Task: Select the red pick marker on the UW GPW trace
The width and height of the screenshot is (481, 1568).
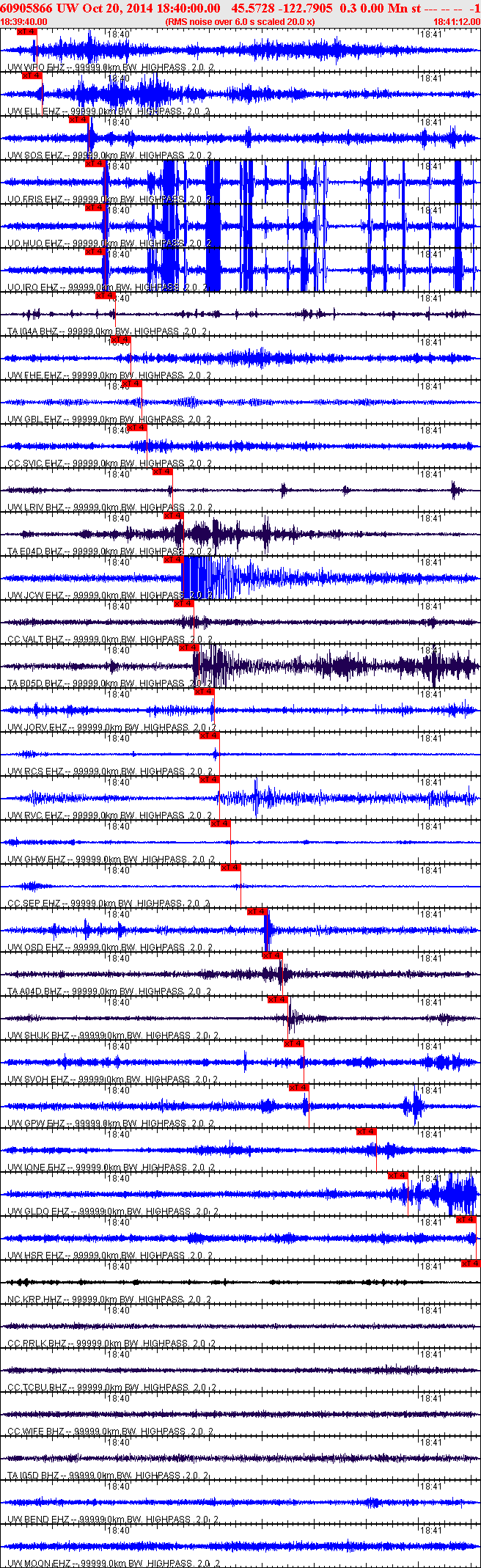Action: pos(299,1088)
